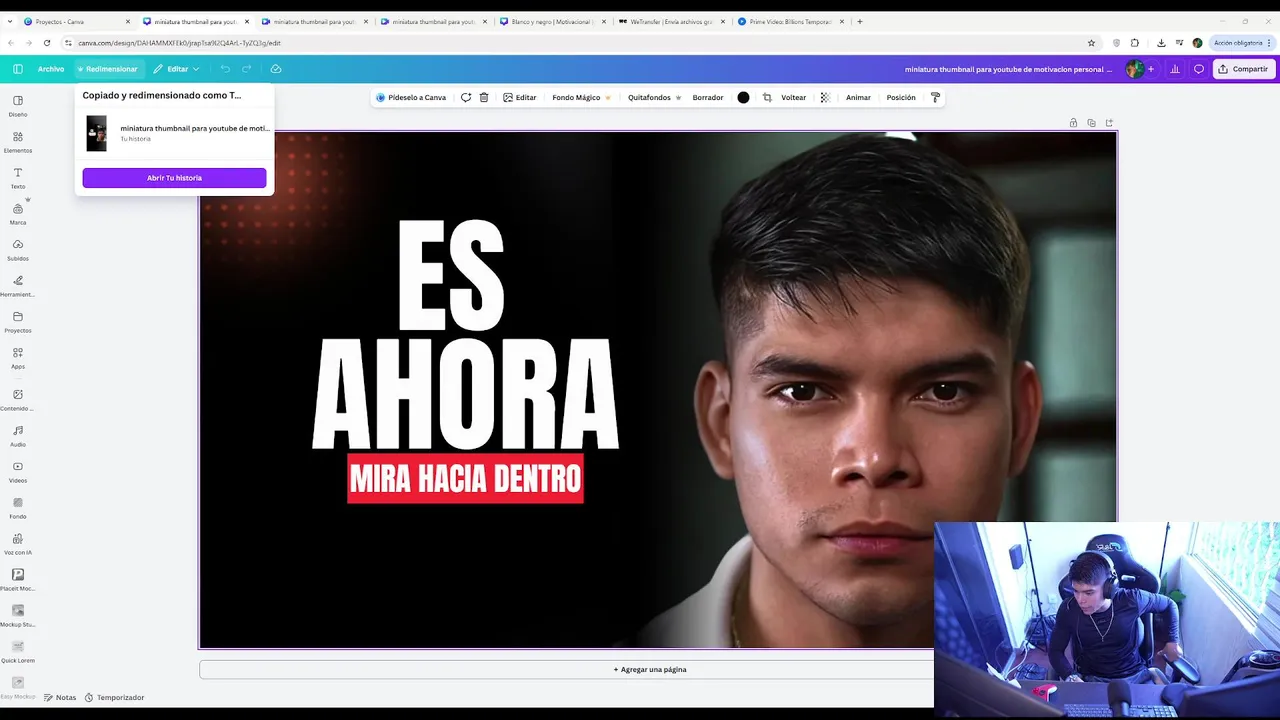
Task: Open the transparency checkerboard icon
Action: [x=825, y=97]
